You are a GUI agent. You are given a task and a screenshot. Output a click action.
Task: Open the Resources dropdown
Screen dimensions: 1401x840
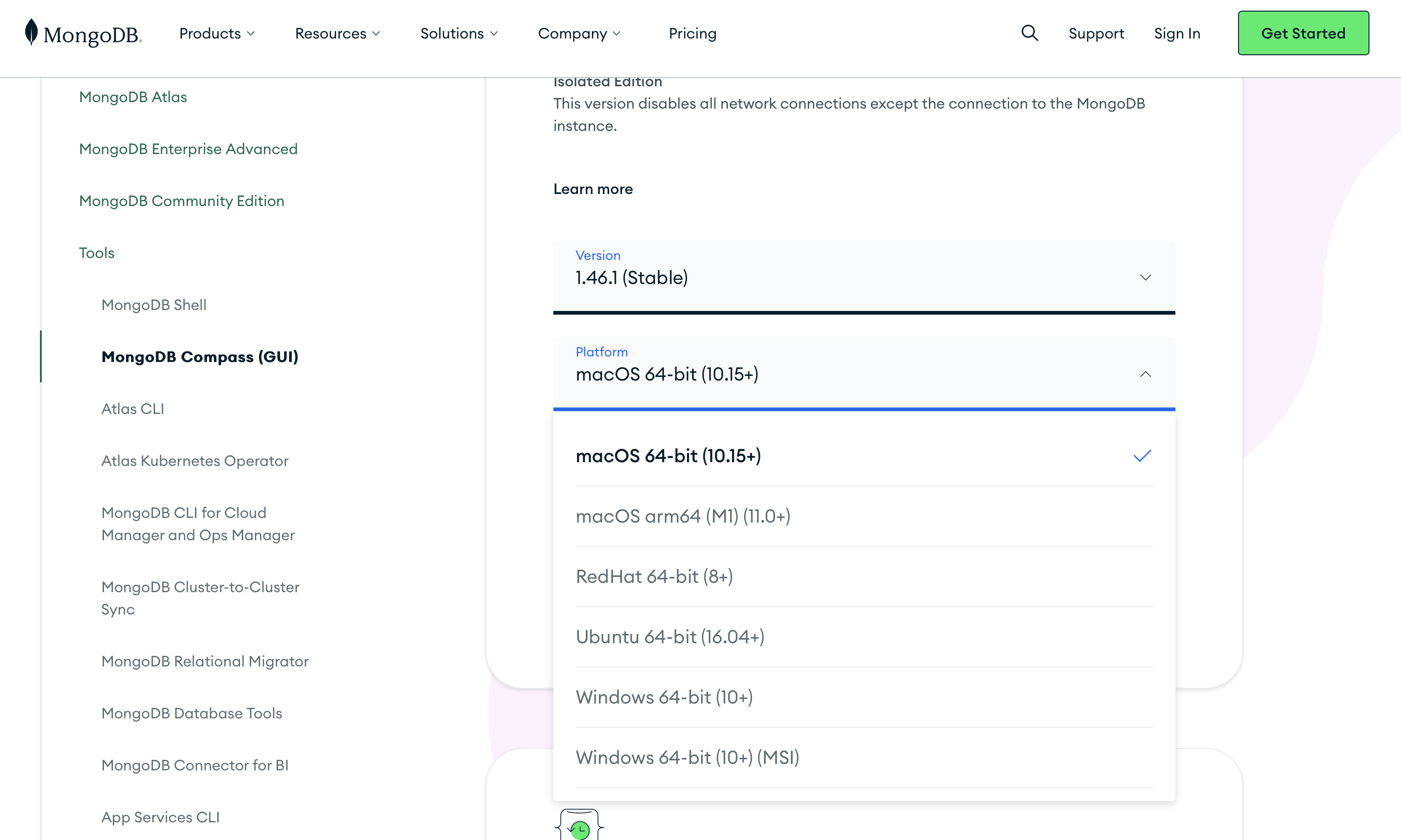(337, 33)
